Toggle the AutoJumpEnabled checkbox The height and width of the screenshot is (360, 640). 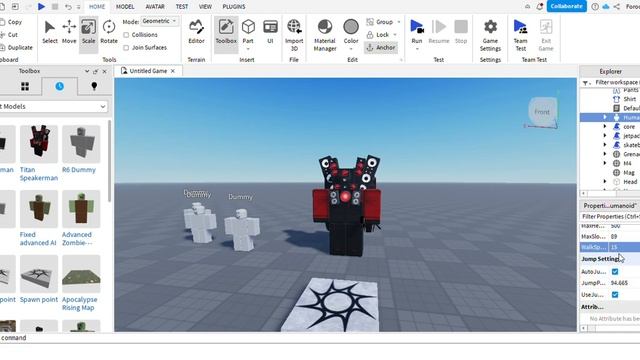pos(615,271)
